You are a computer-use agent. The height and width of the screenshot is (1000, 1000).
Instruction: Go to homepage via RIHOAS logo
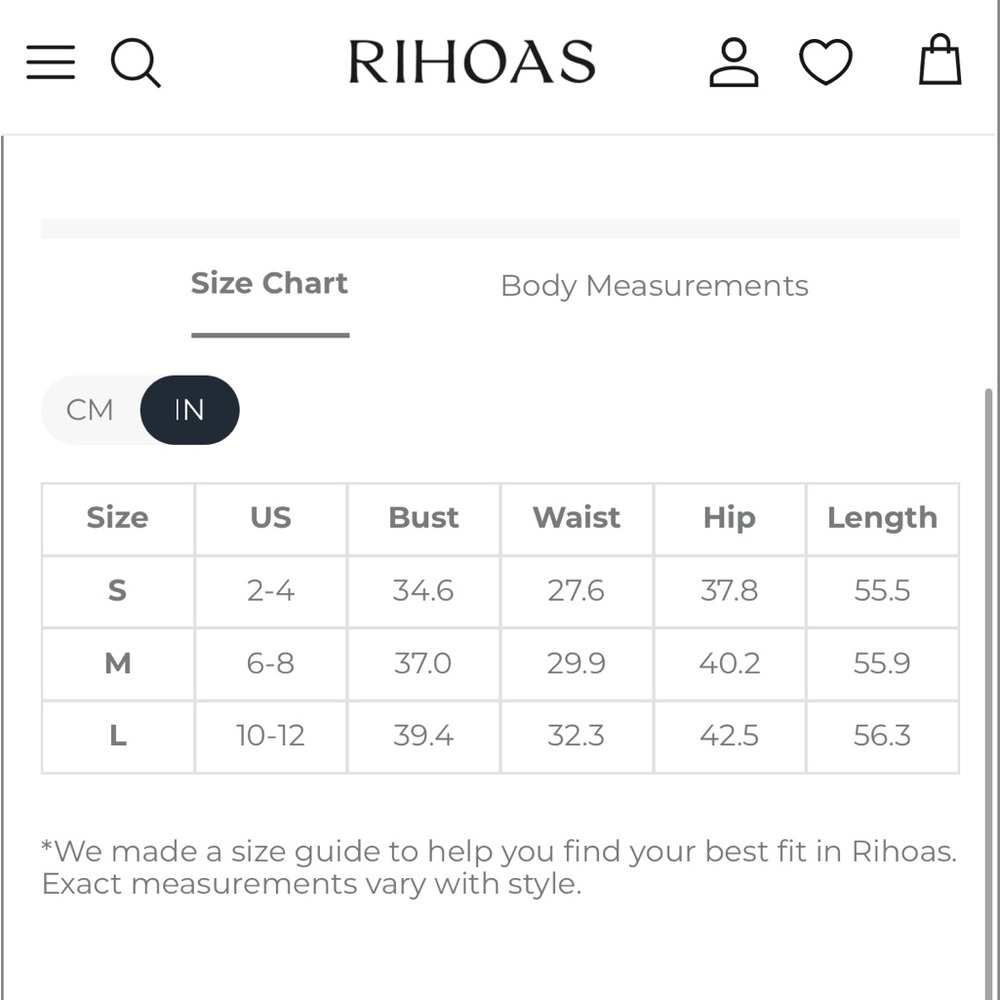472,62
